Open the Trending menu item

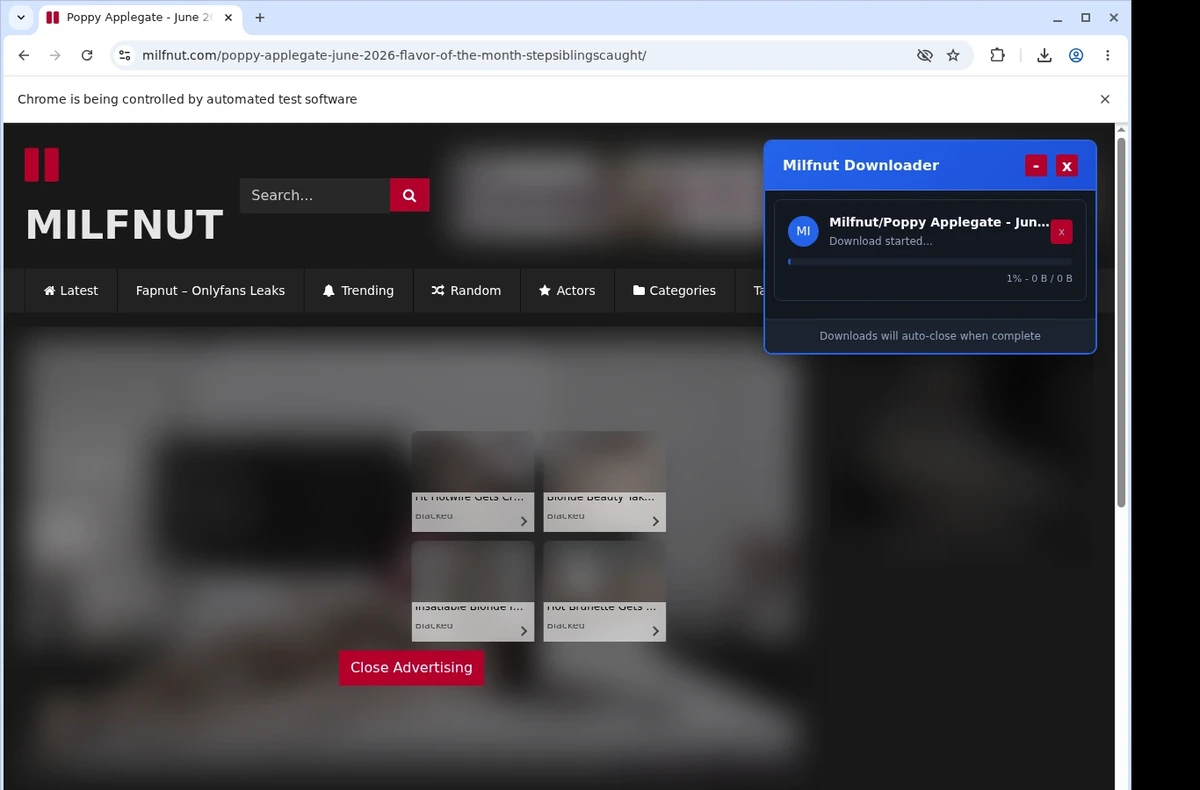[358, 290]
